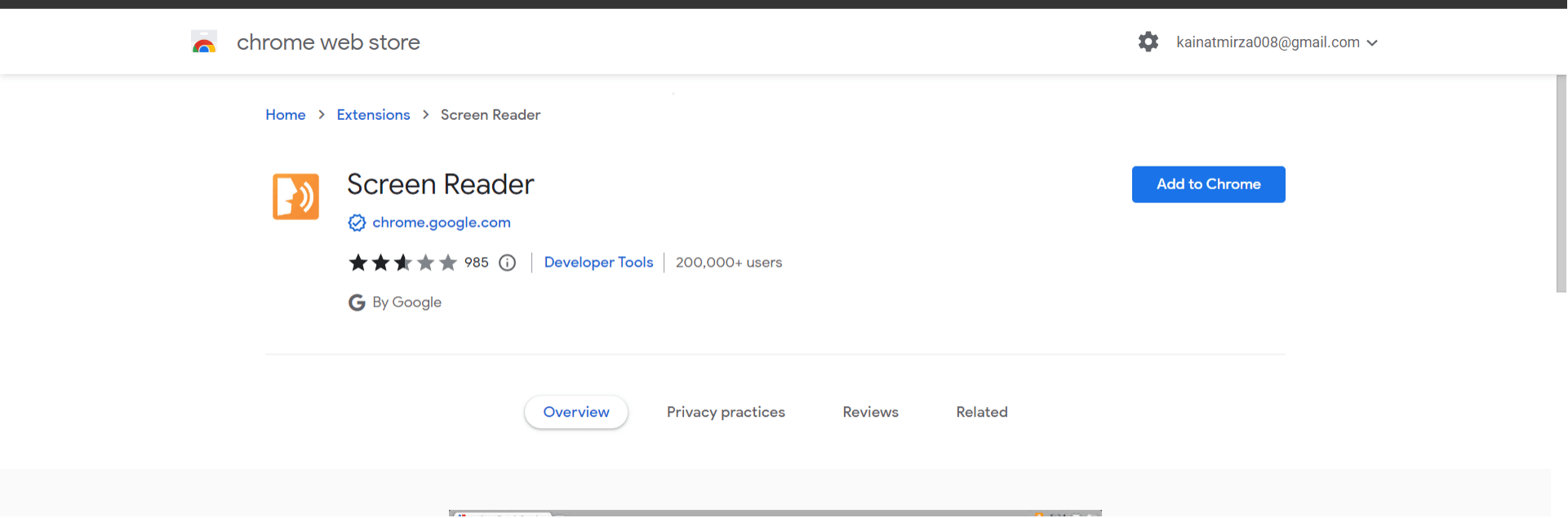
Task: Click Screen Reader in the breadcrumb
Action: pos(491,115)
